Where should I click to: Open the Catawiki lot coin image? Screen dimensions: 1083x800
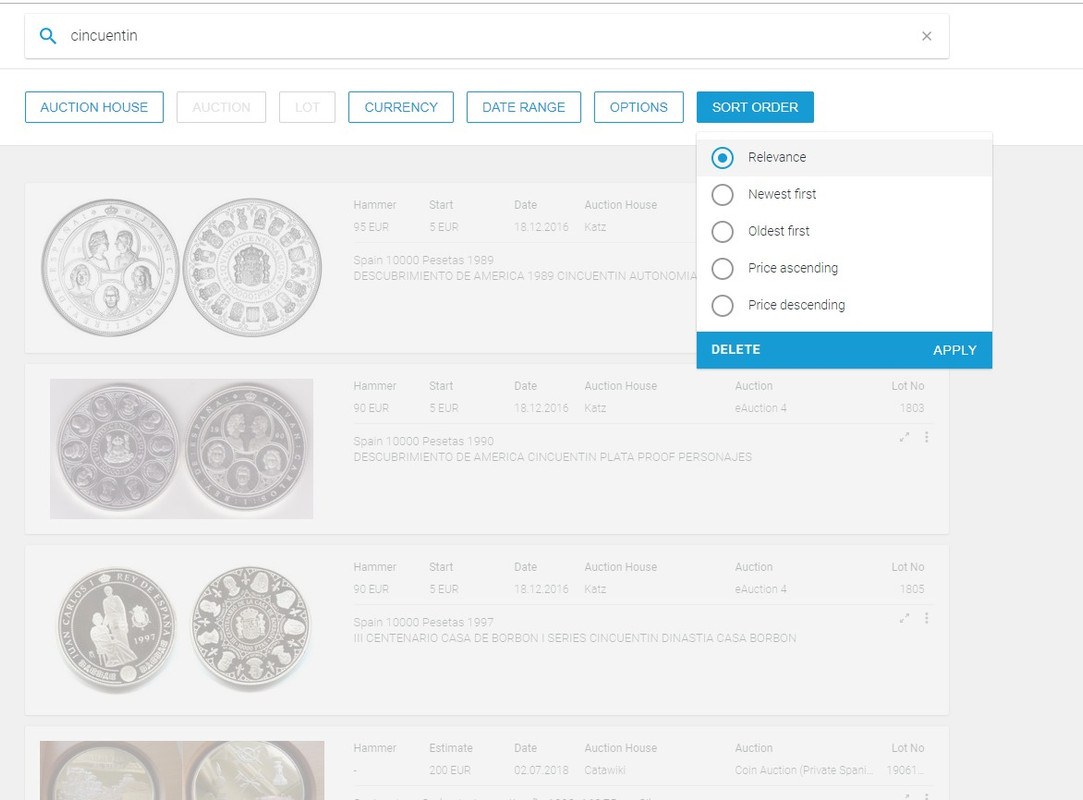coord(182,770)
